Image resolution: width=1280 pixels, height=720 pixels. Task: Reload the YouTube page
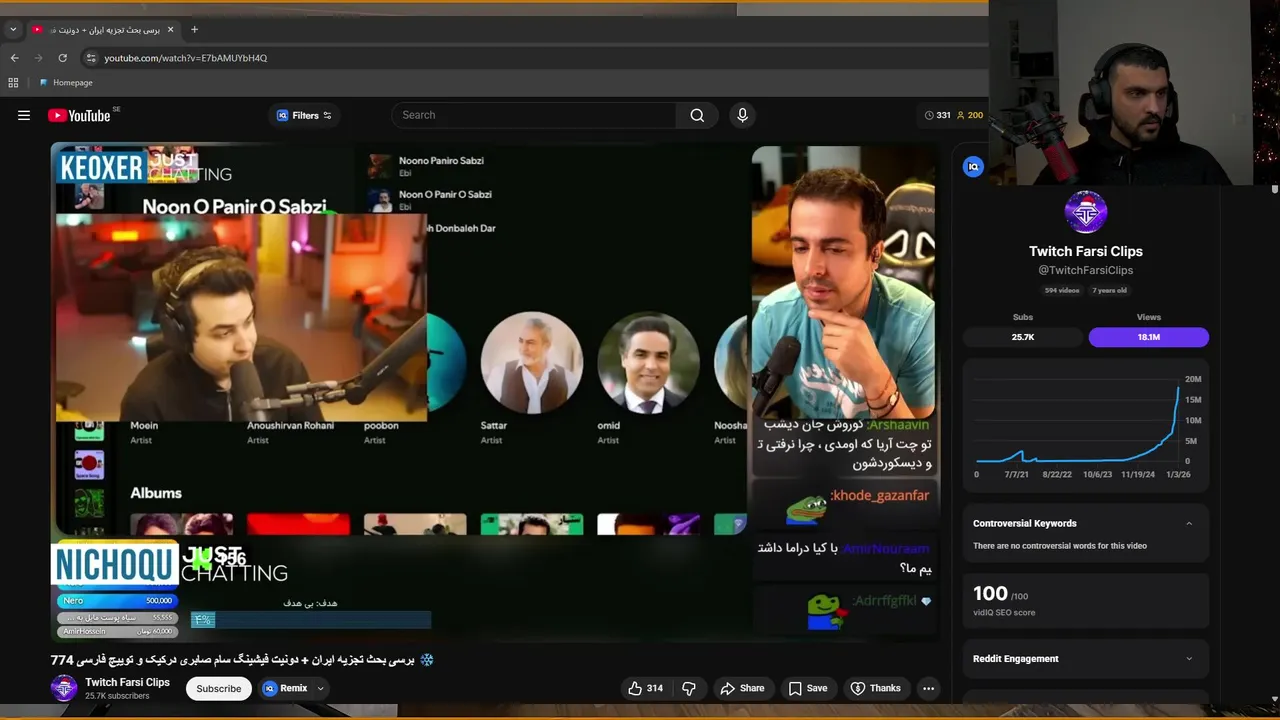[62, 58]
